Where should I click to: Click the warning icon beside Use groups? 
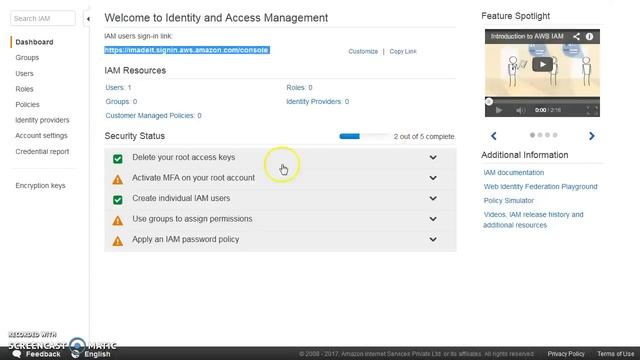118,221
